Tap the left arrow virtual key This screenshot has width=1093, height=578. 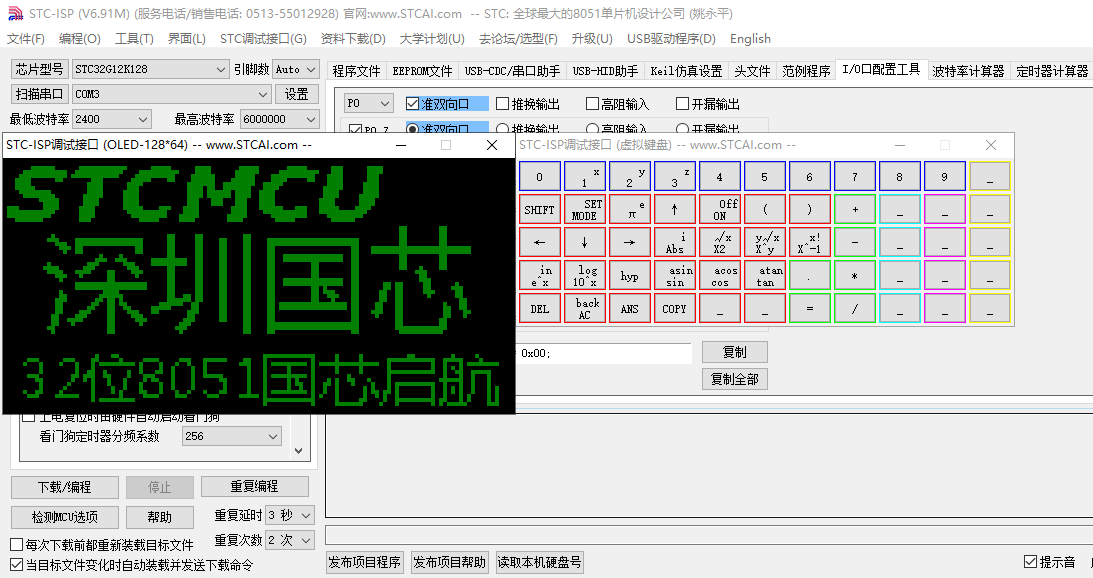(x=540, y=242)
